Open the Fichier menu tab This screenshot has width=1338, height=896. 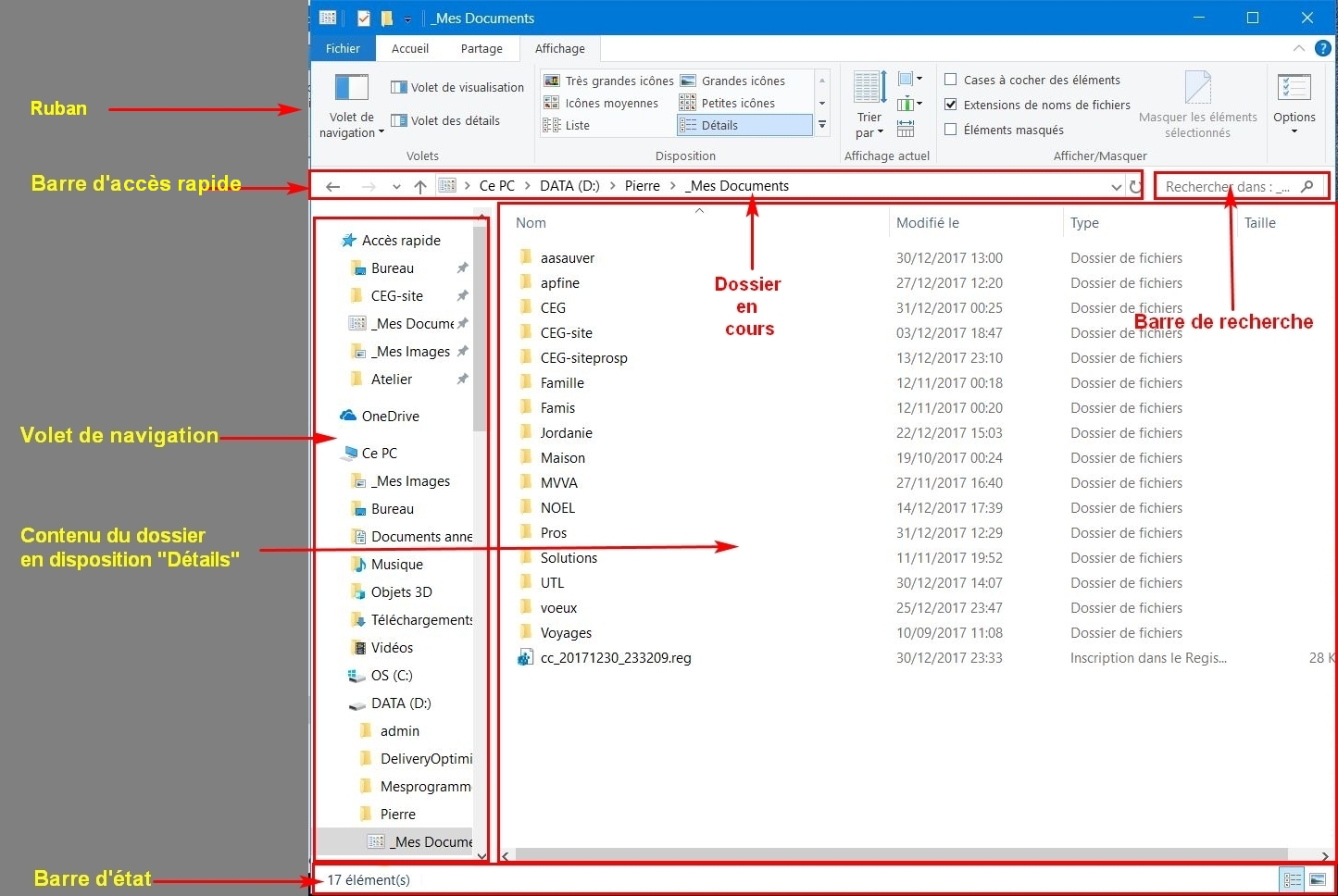coord(343,48)
